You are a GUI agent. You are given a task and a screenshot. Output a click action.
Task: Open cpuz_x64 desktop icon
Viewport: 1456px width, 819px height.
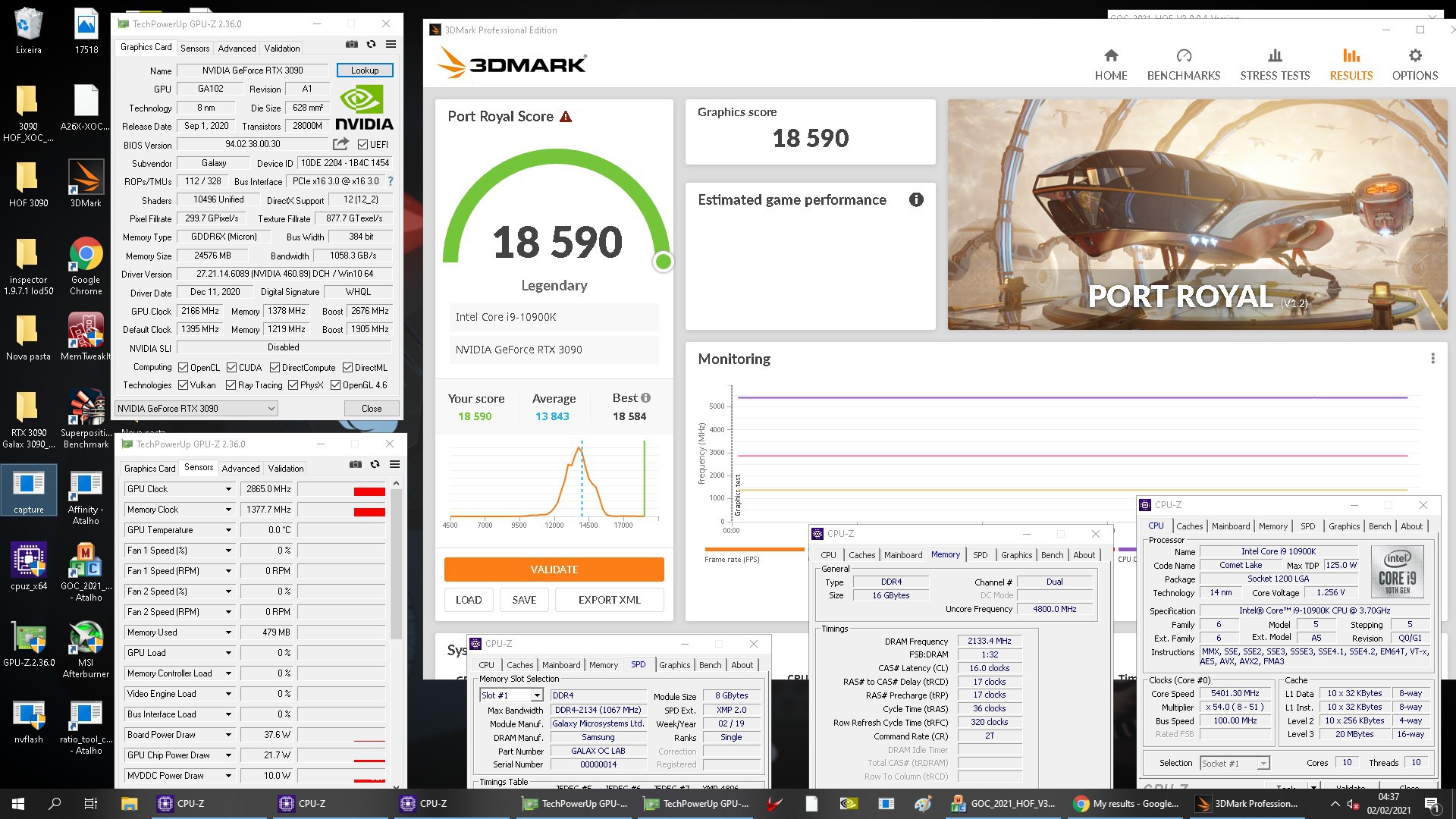coord(29,566)
